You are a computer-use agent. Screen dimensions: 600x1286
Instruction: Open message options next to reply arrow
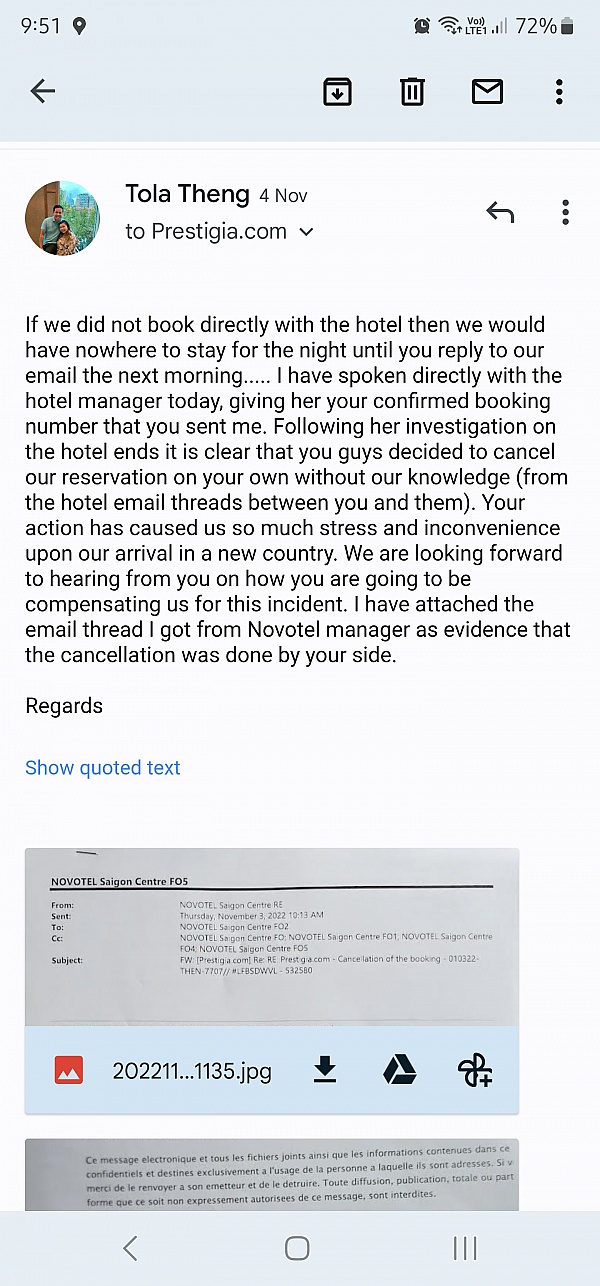(x=565, y=212)
